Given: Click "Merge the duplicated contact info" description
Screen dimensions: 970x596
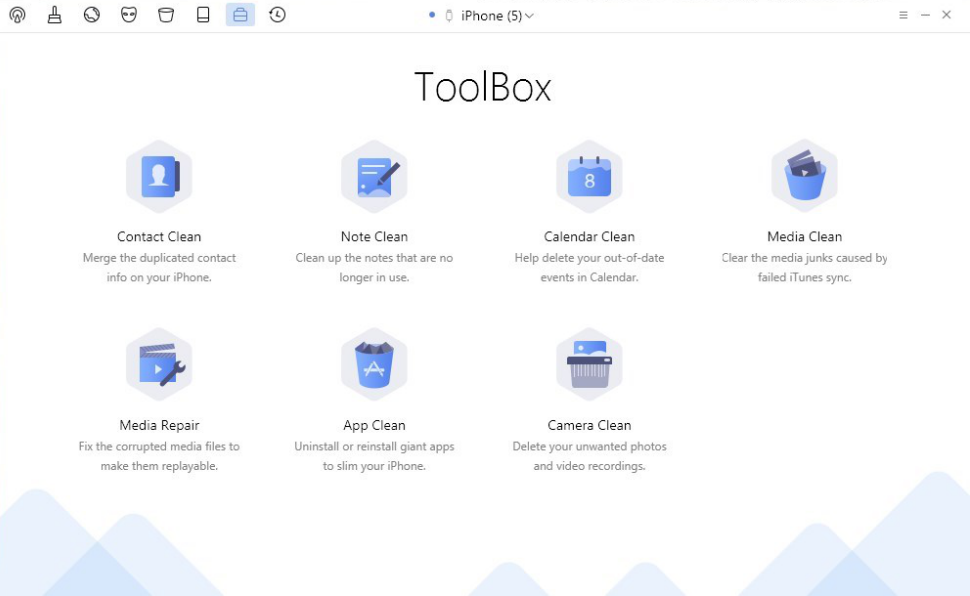Looking at the screenshot, I should coord(159,267).
